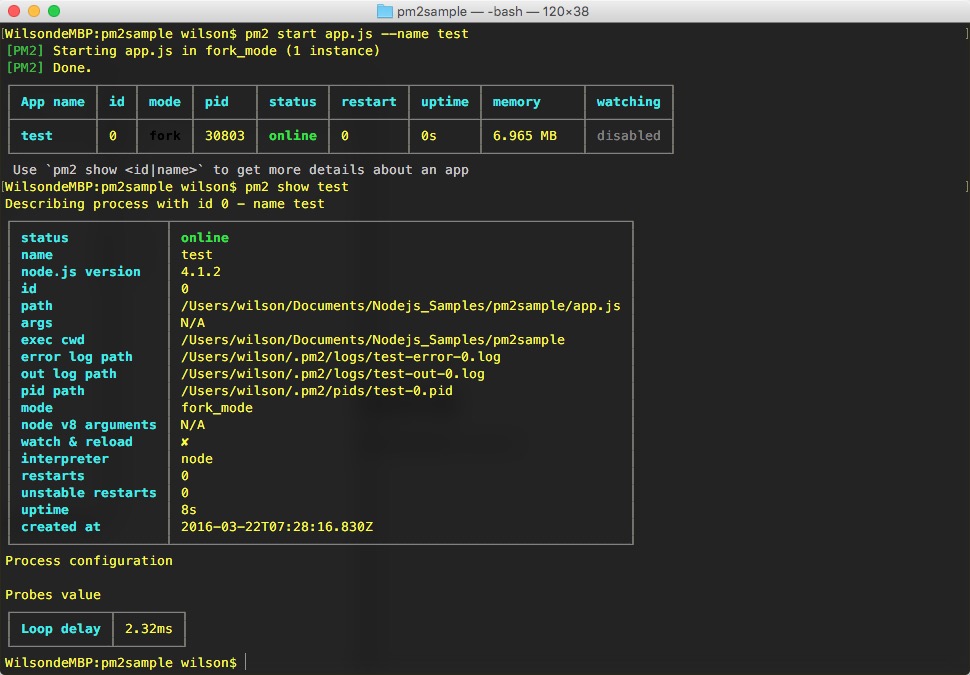Minimize the terminal using yellow button
970x675 pixels.
coord(34,11)
